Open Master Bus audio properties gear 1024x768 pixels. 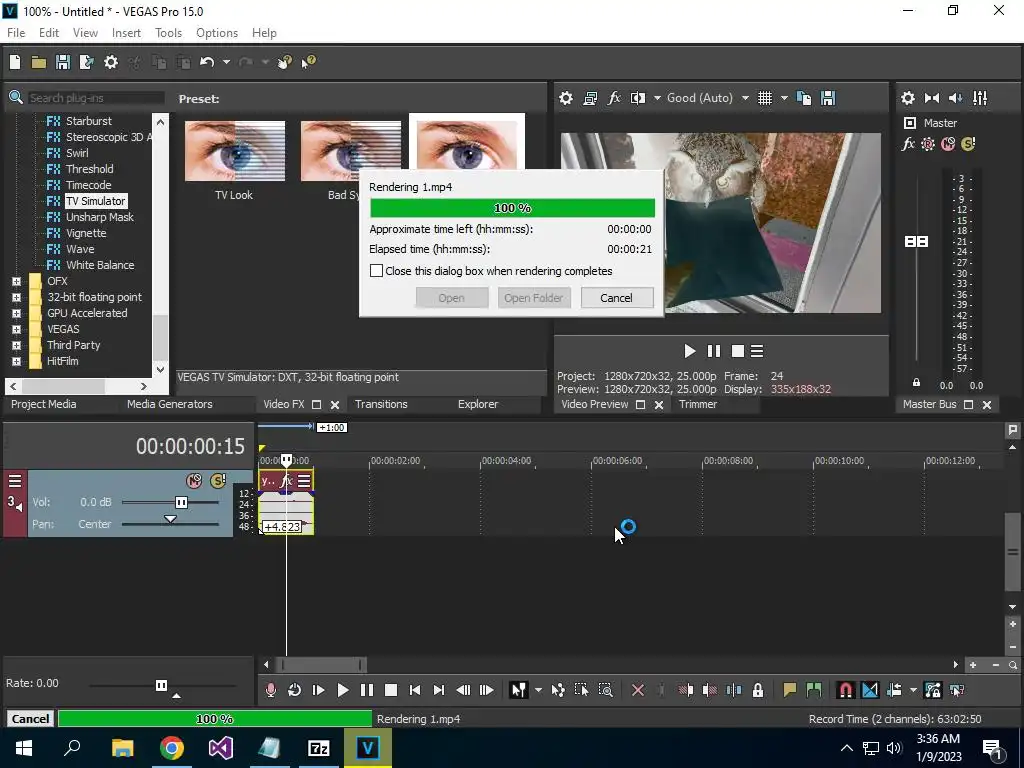908,98
